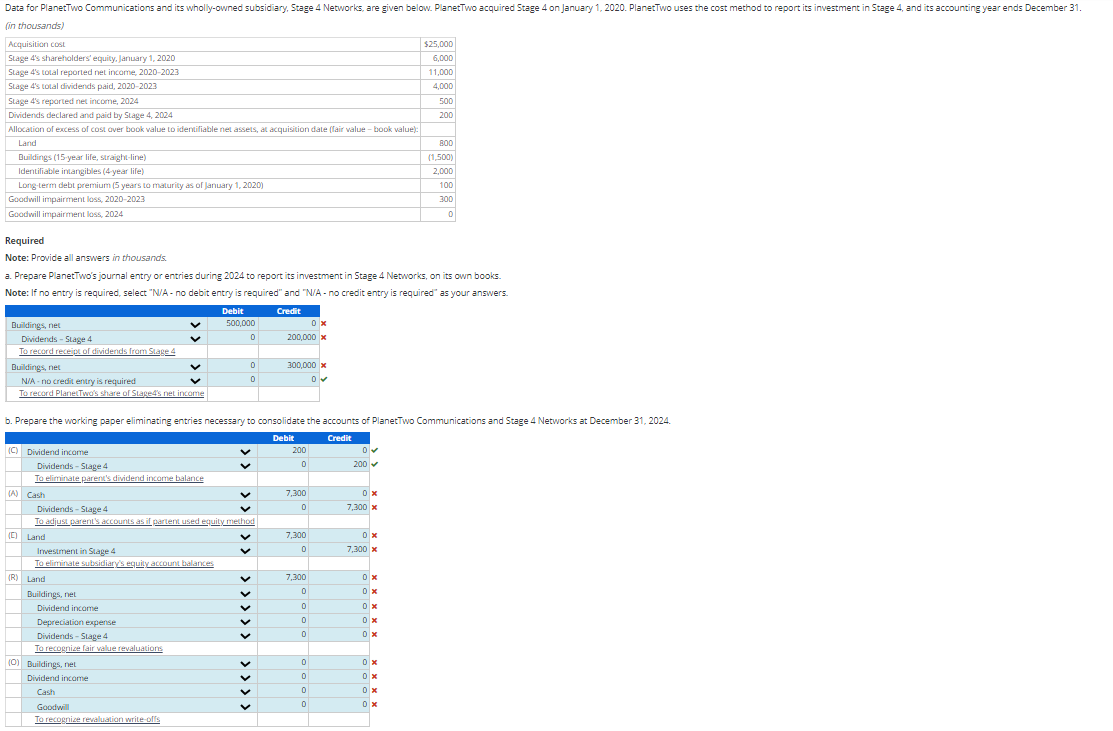The height and width of the screenshot is (731, 1113).
Task: Open the first Buildings, net account dropdown
Action: click(106, 324)
